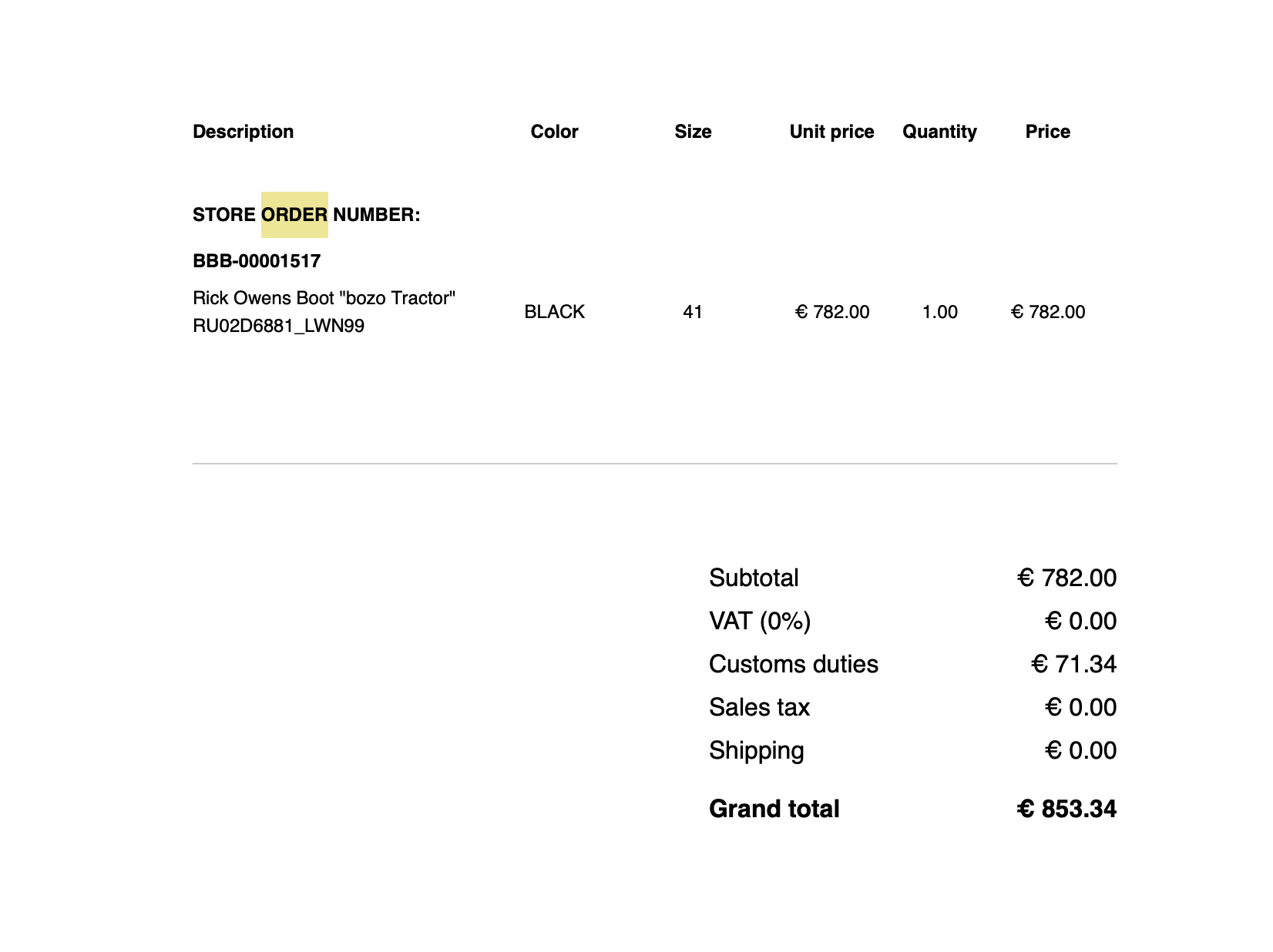Screen dimensions: 1273x952
Task: Click the VAT (0%) label
Action: coord(760,621)
